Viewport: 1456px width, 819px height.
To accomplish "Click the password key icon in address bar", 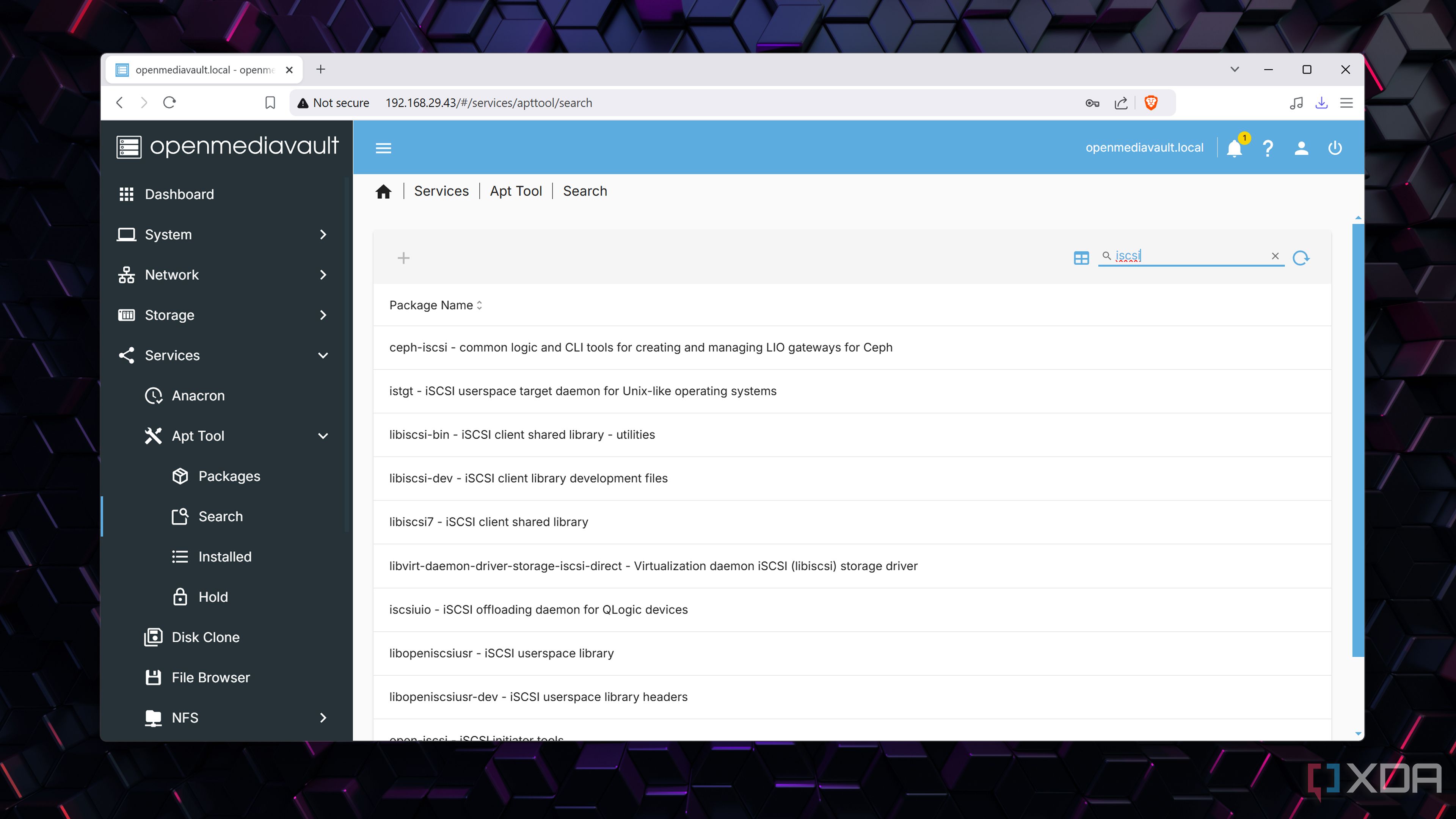I will tap(1092, 103).
